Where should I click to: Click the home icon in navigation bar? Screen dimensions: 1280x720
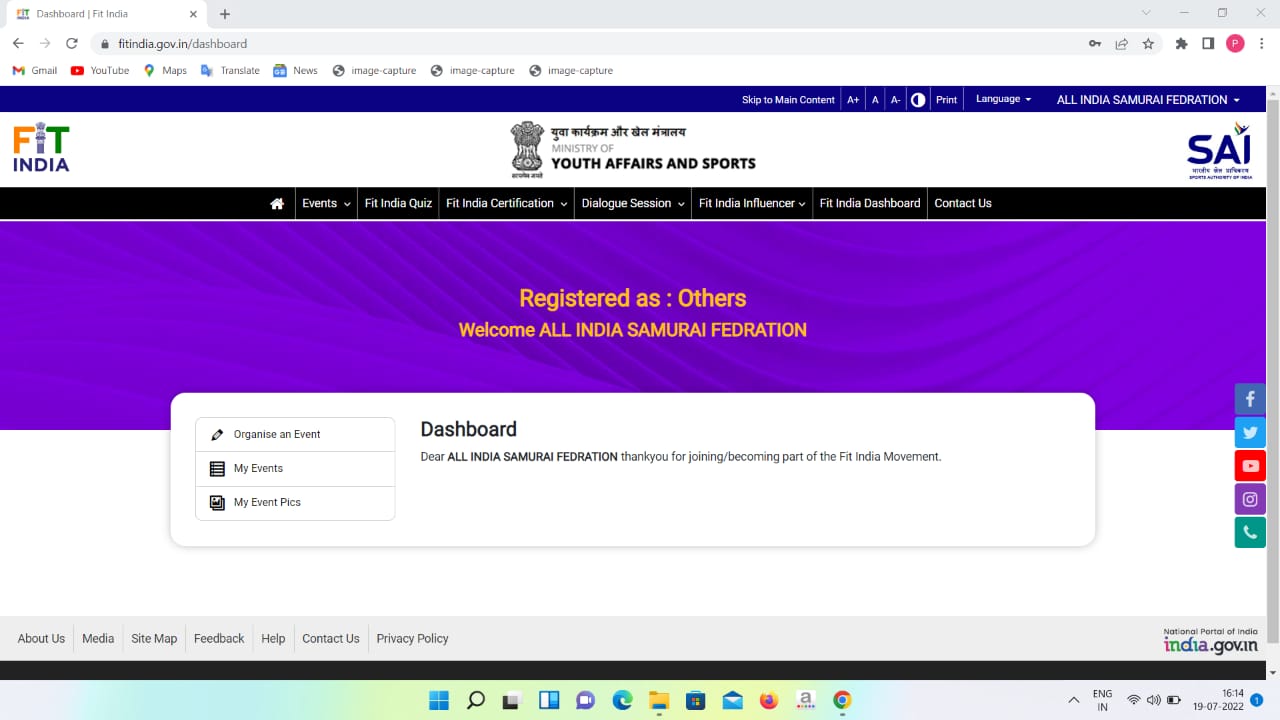tap(277, 203)
